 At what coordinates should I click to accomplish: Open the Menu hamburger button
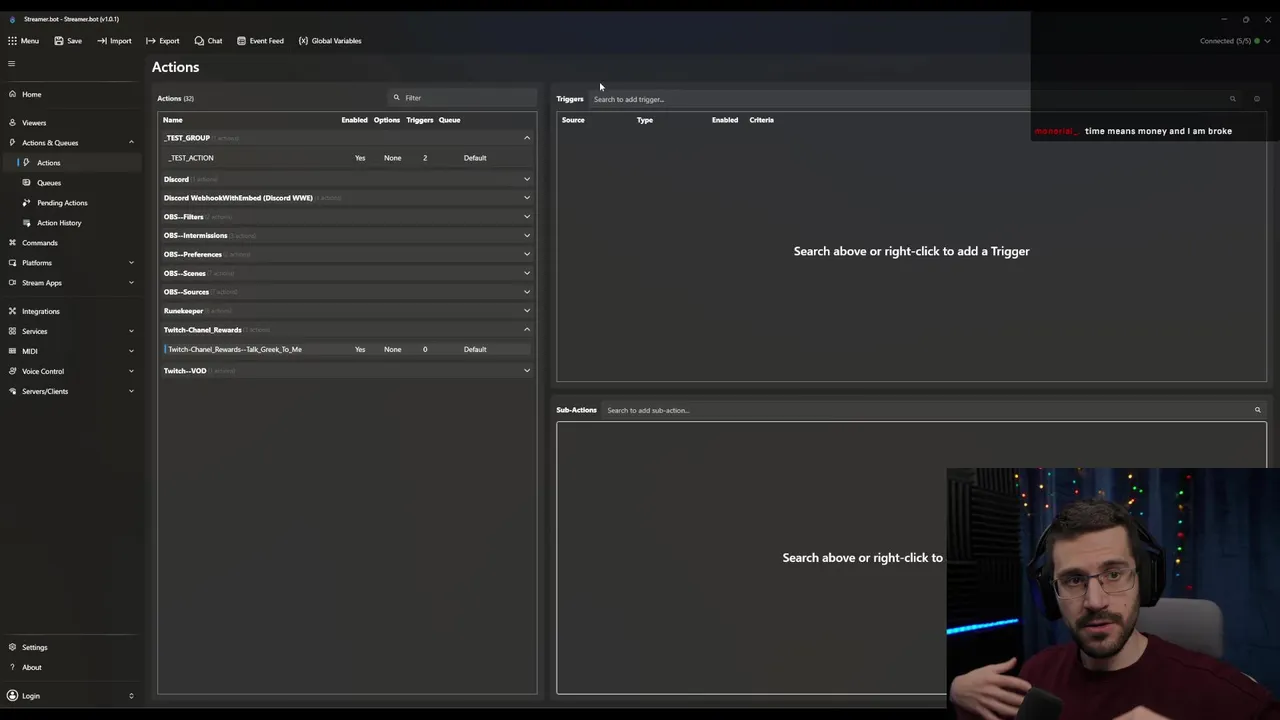[x=23, y=41]
